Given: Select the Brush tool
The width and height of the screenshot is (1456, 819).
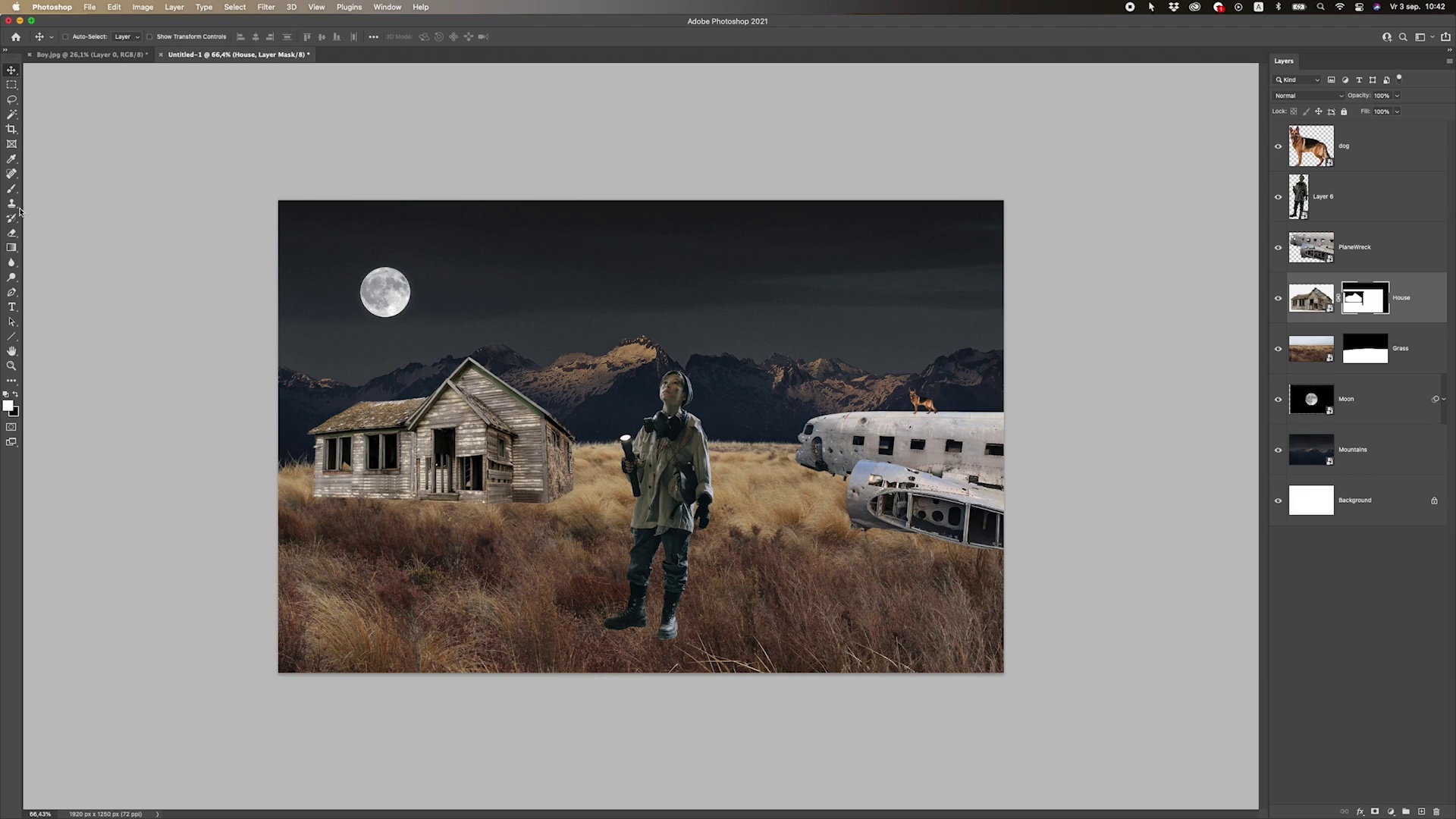Looking at the screenshot, I should 11,188.
